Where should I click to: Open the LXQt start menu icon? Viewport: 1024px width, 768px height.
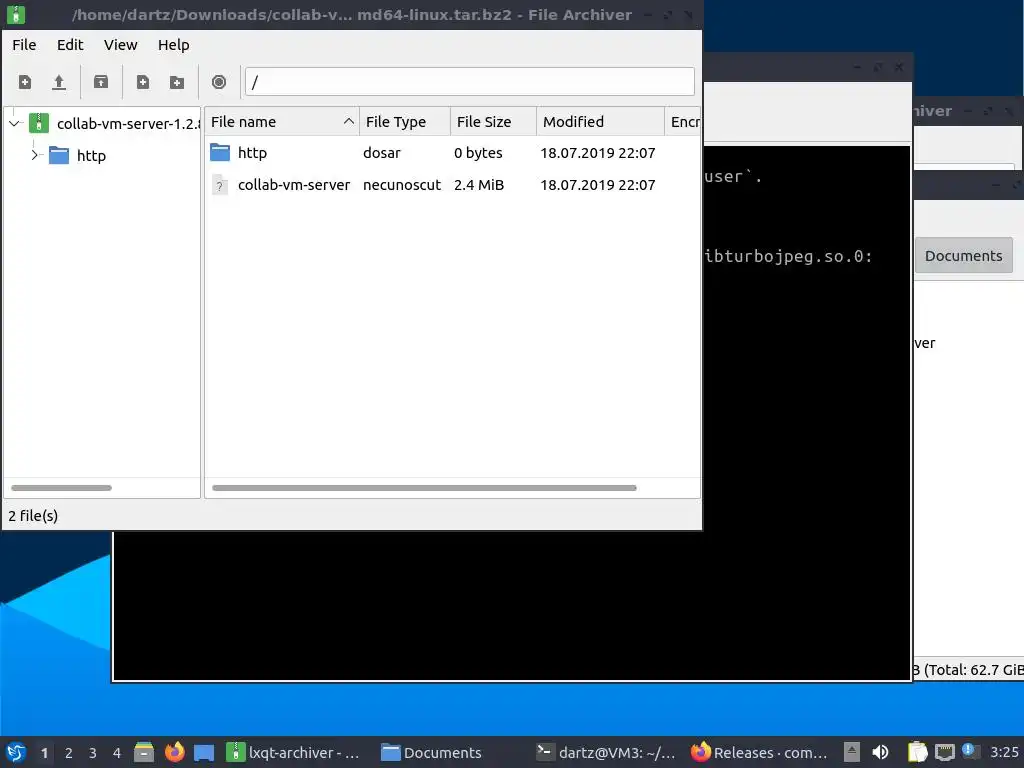tap(16, 752)
